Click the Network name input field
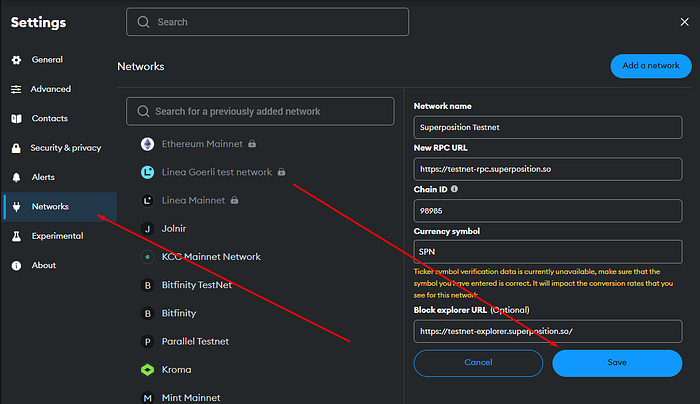Viewport: 700px width, 404px height. (x=548, y=127)
